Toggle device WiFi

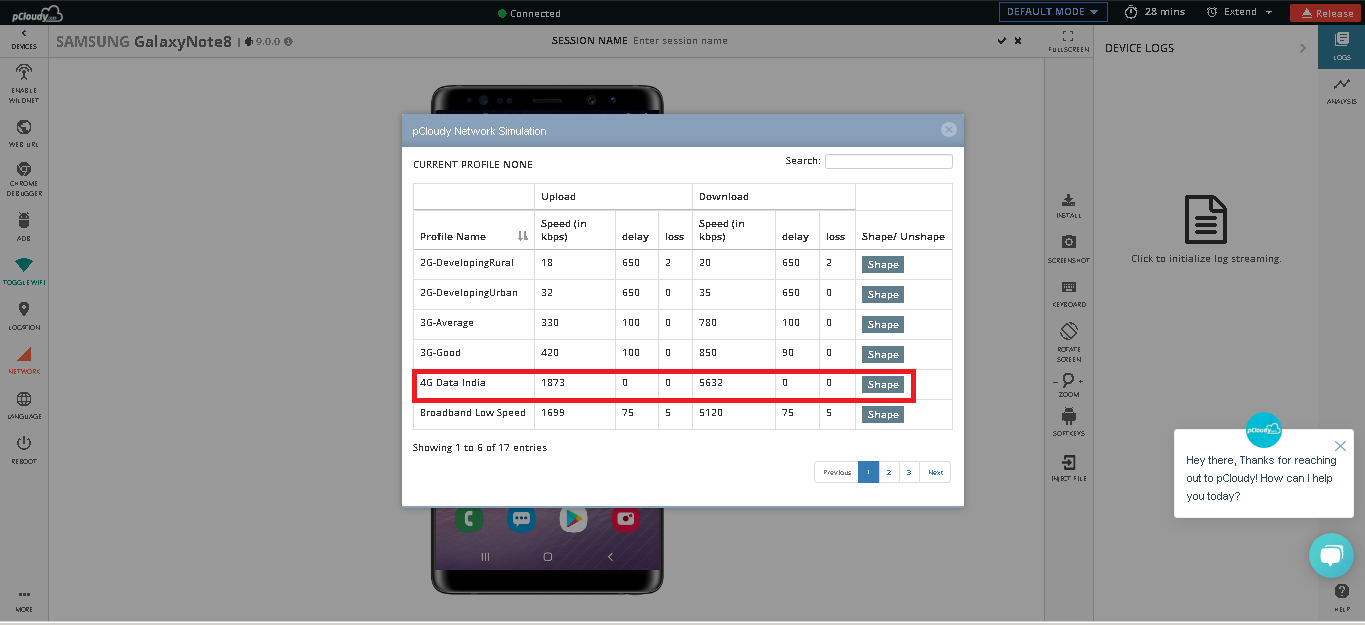(x=24, y=272)
